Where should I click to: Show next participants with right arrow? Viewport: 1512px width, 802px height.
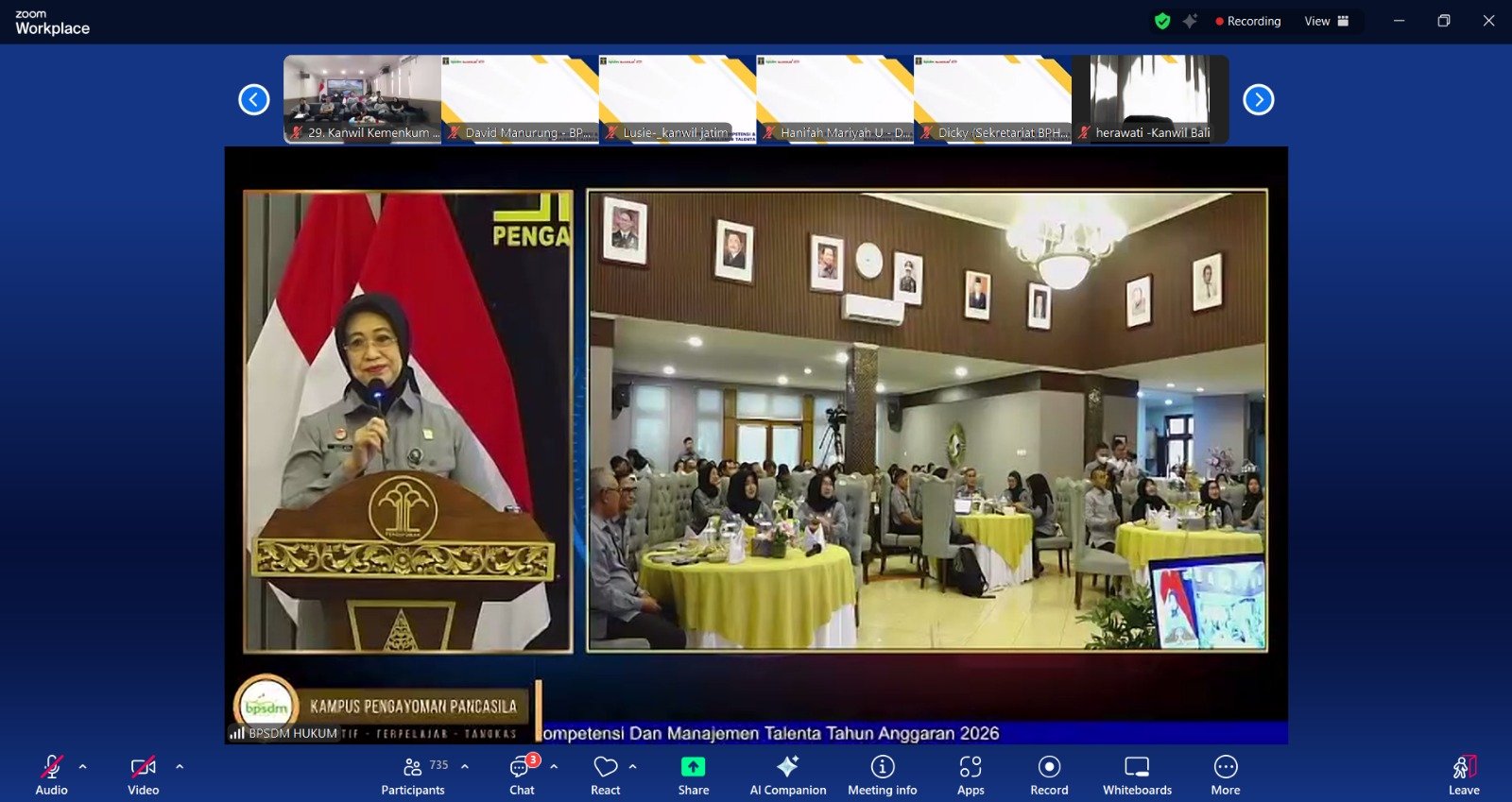coord(1258,99)
